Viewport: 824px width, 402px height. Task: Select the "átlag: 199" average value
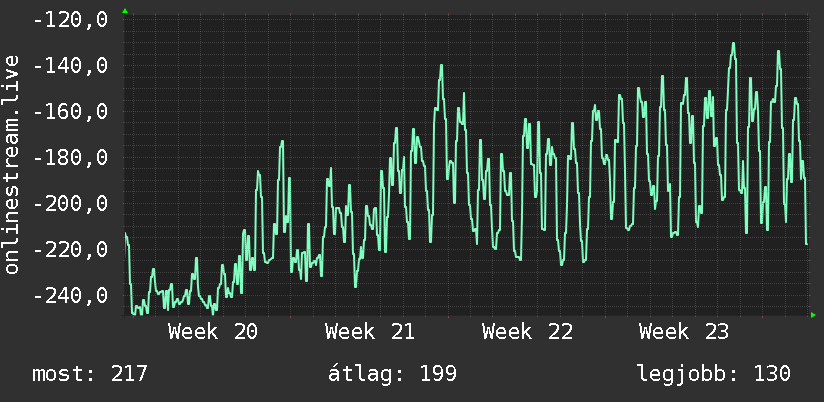(x=393, y=374)
